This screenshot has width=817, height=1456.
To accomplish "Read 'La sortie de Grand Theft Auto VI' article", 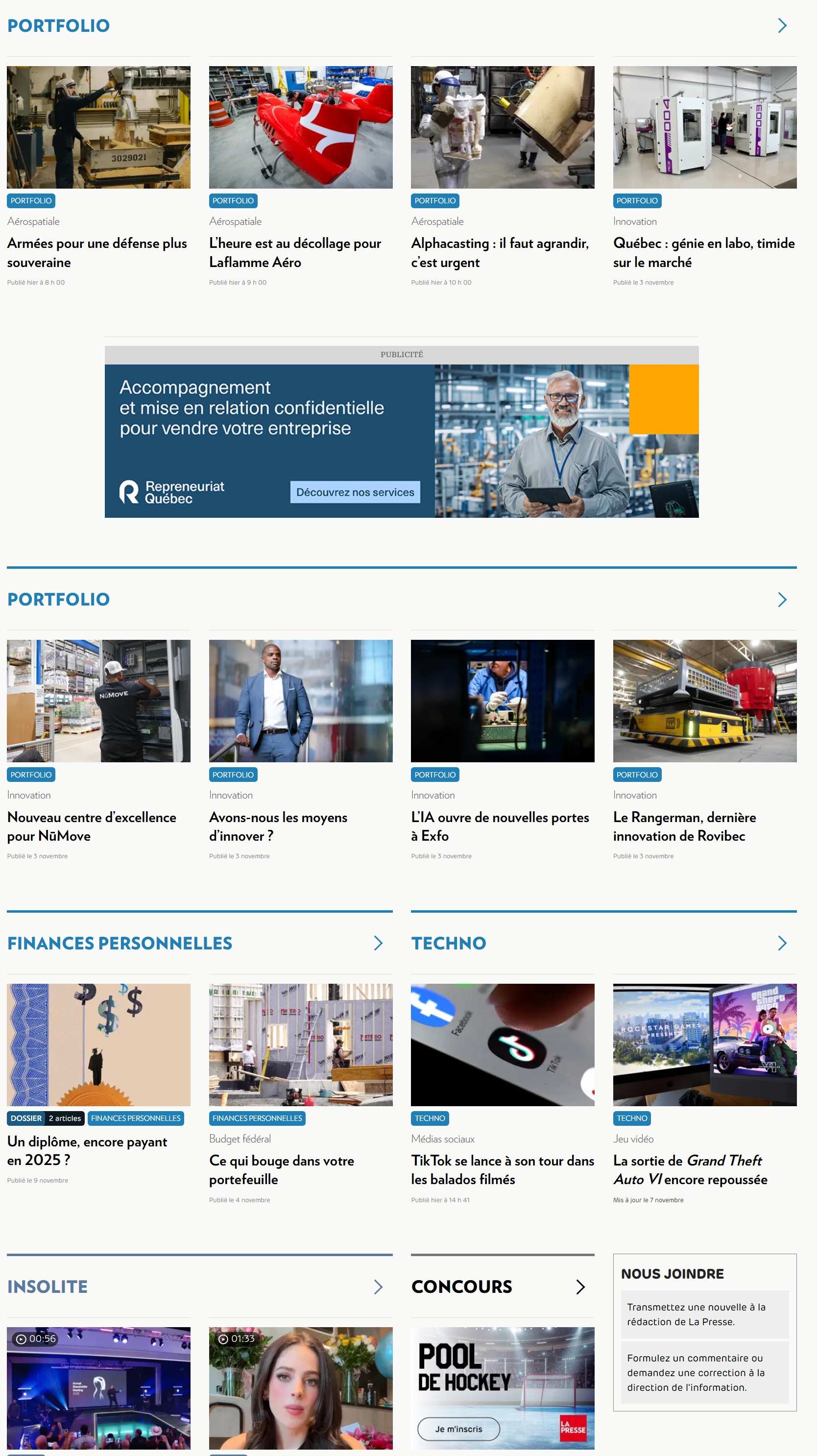I will click(x=690, y=1169).
